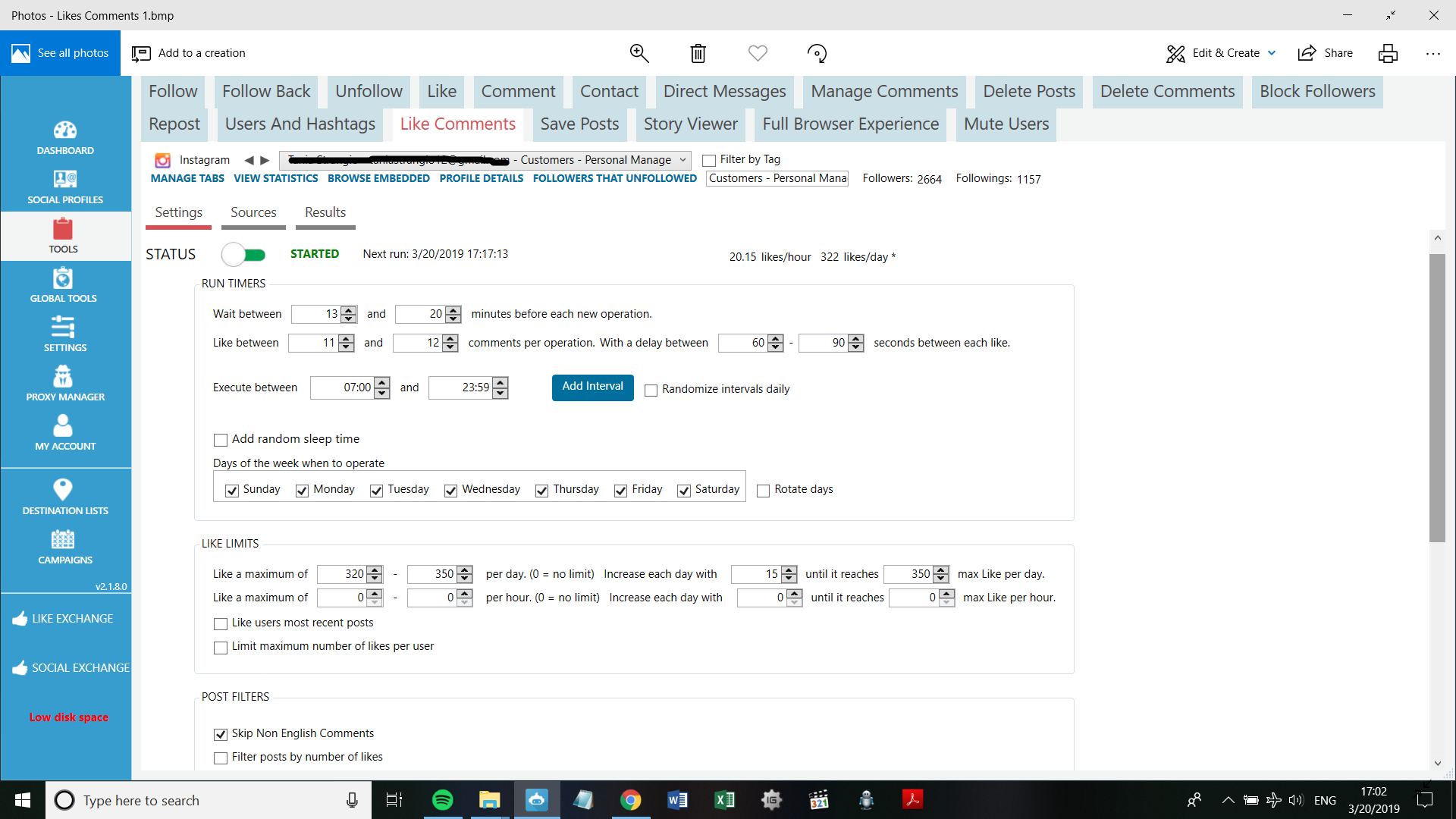Click the PROFILE DETAILS link
Viewport: 1456px width, 819px height.
click(482, 179)
